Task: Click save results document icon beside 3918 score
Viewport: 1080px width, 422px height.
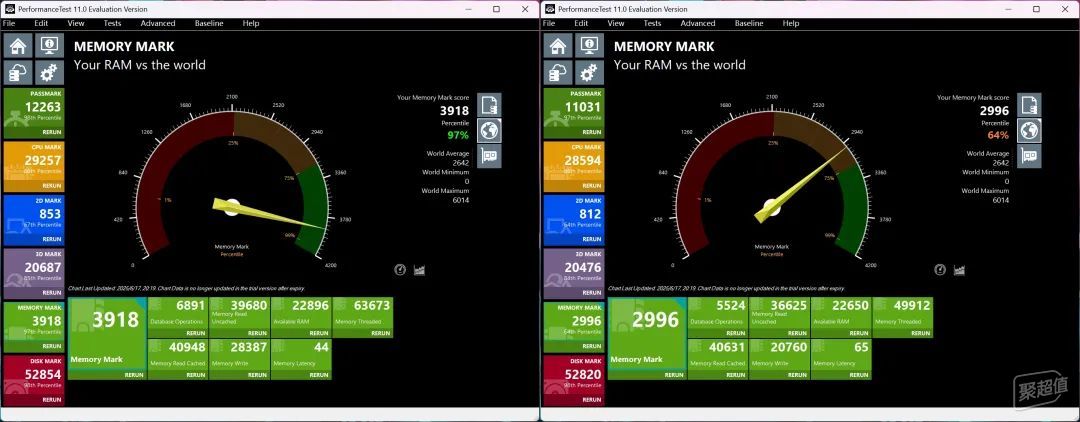Action: [489, 105]
